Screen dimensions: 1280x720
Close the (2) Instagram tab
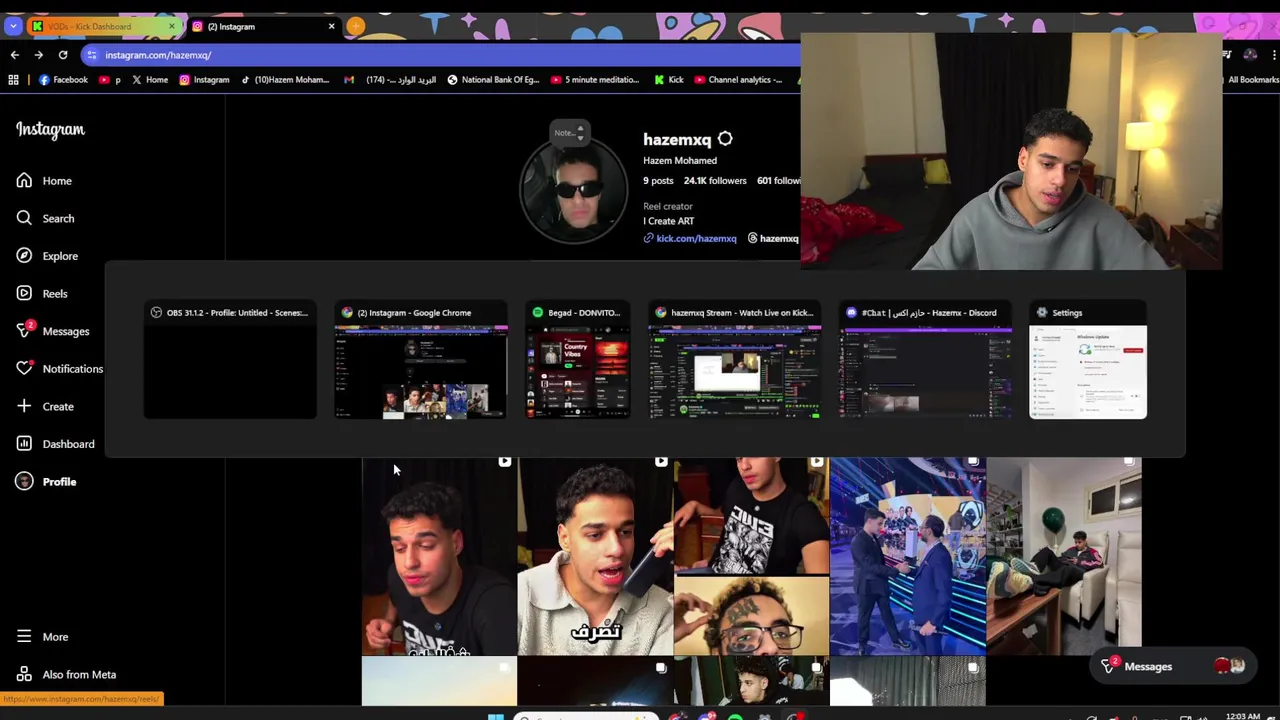coord(332,26)
